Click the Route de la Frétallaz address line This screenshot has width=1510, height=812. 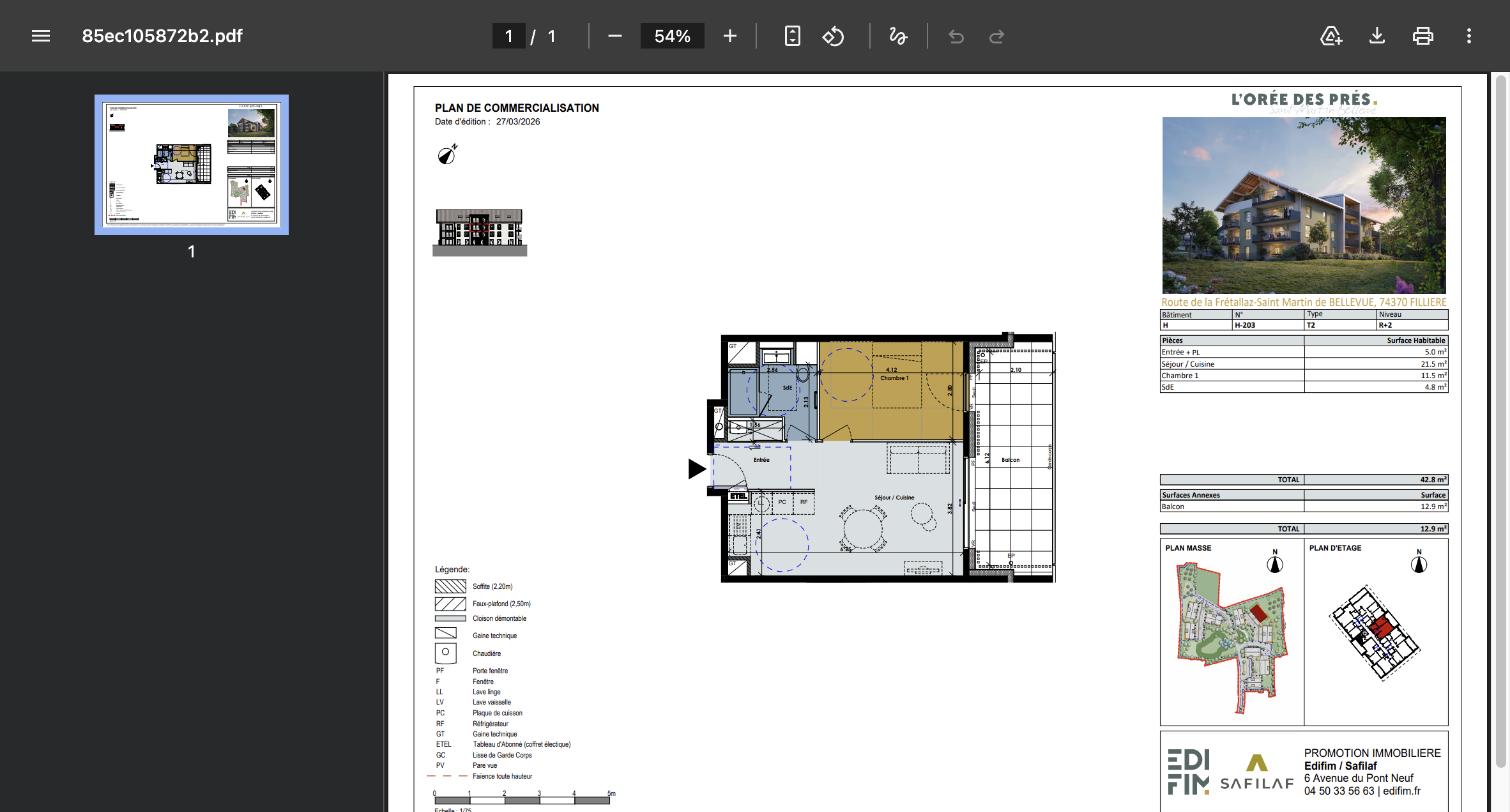1304,302
